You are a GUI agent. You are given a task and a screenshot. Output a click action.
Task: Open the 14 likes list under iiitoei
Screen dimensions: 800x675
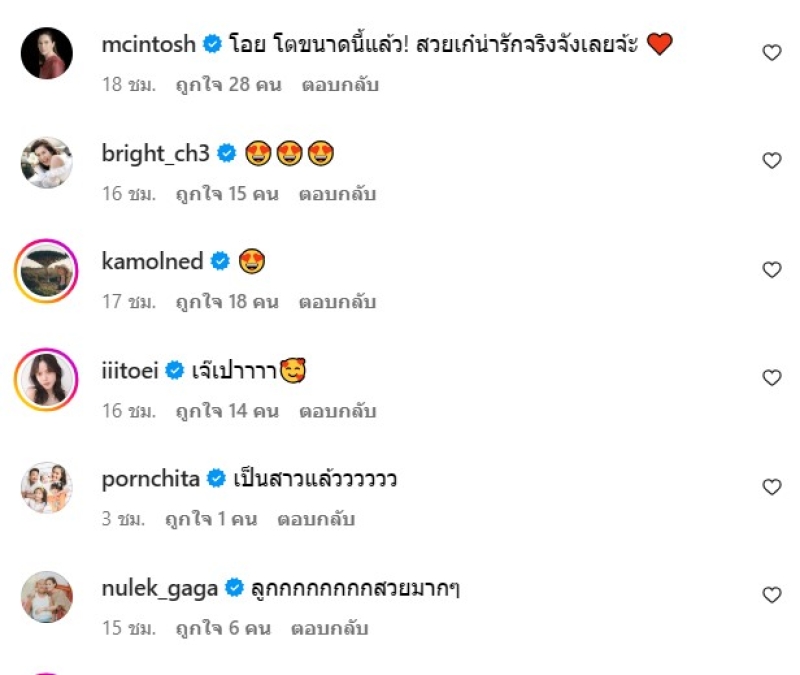point(225,411)
